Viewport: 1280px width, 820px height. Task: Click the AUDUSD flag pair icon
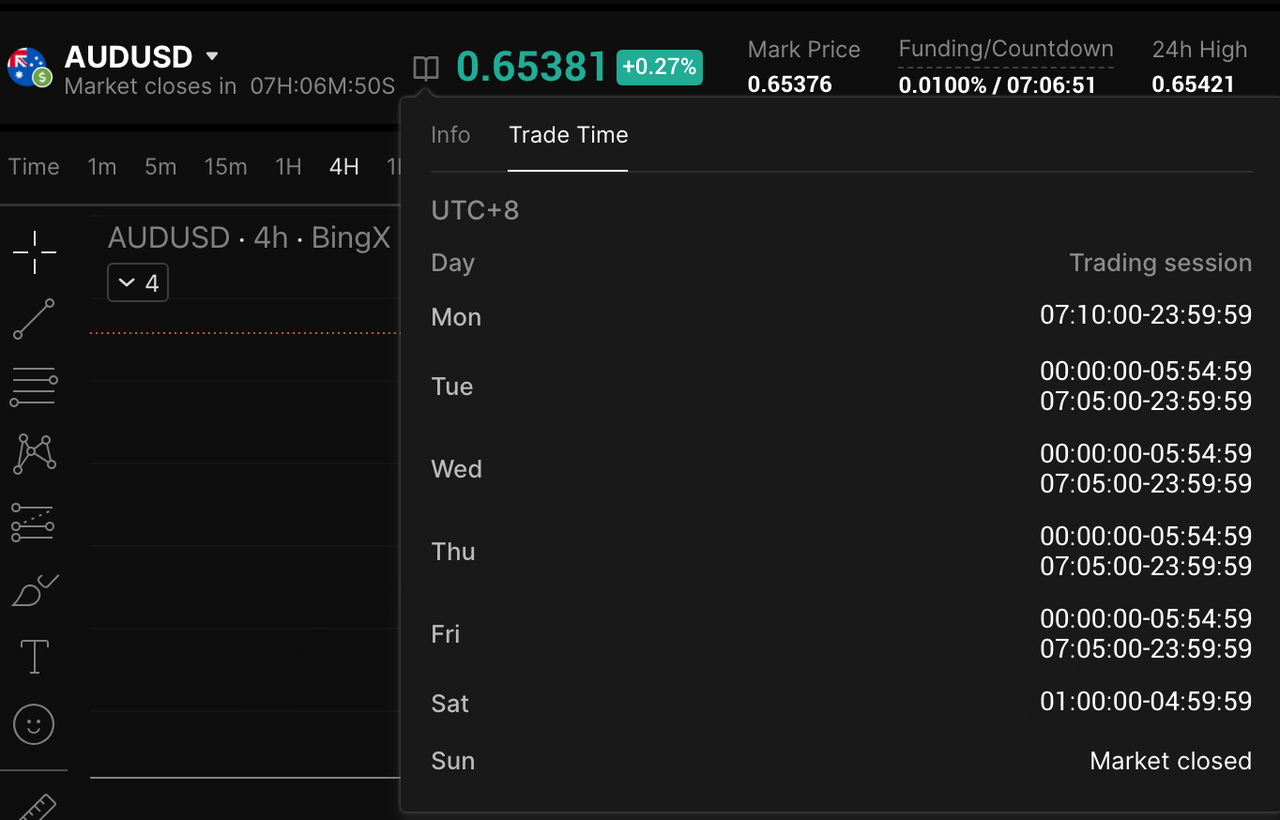(28, 67)
